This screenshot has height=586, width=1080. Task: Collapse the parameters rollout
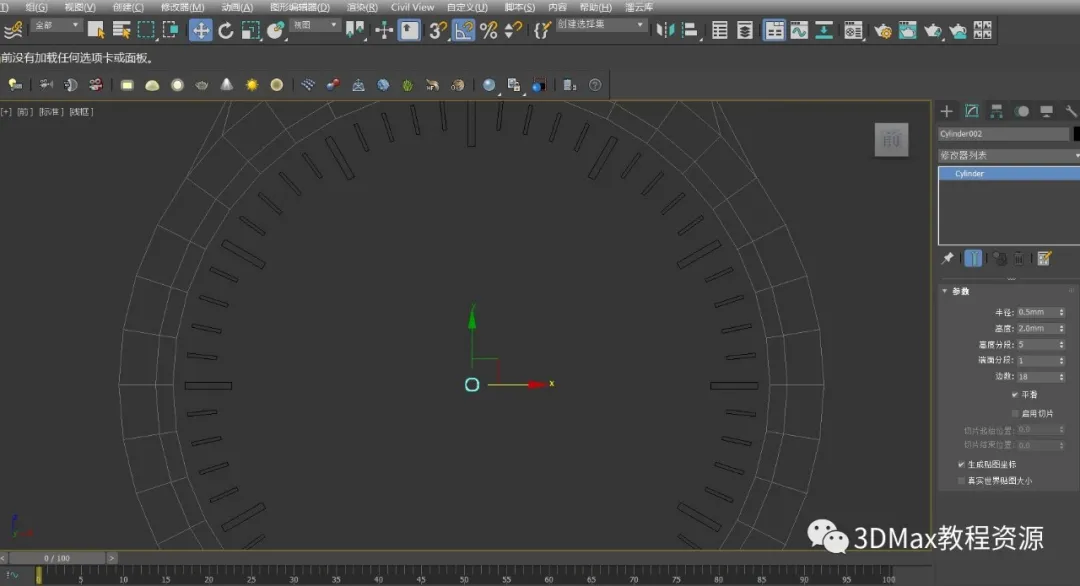point(945,291)
